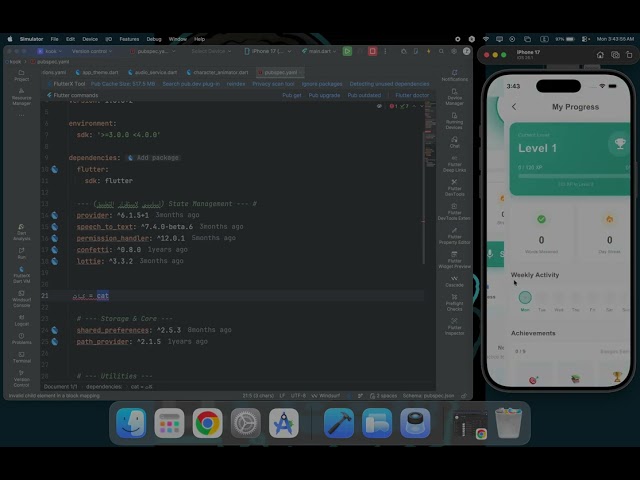This screenshot has height=480, width=640.
Task: Open Chrome from the Dock
Action: tap(207, 423)
